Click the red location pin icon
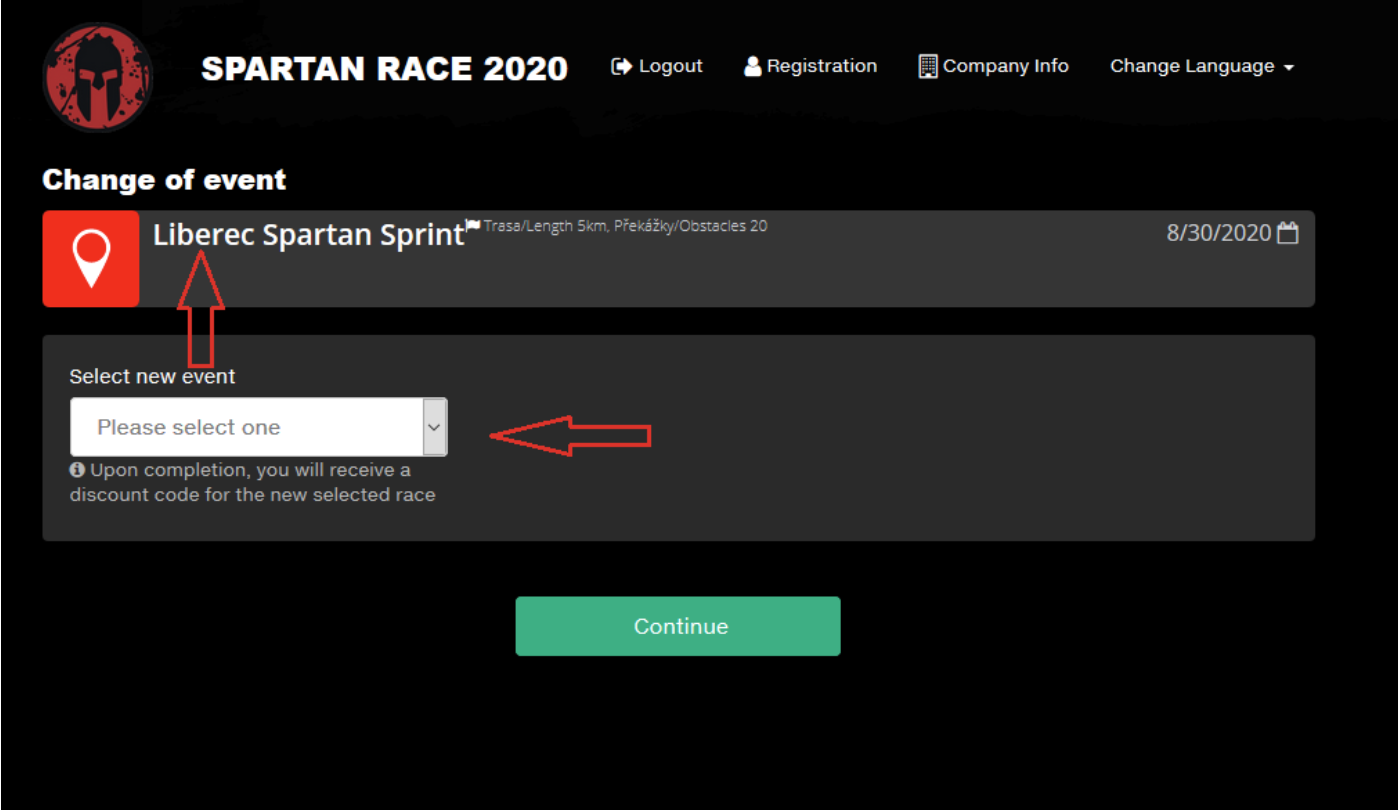This screenshot has height=810, width=1398. [x=91, y=258]
